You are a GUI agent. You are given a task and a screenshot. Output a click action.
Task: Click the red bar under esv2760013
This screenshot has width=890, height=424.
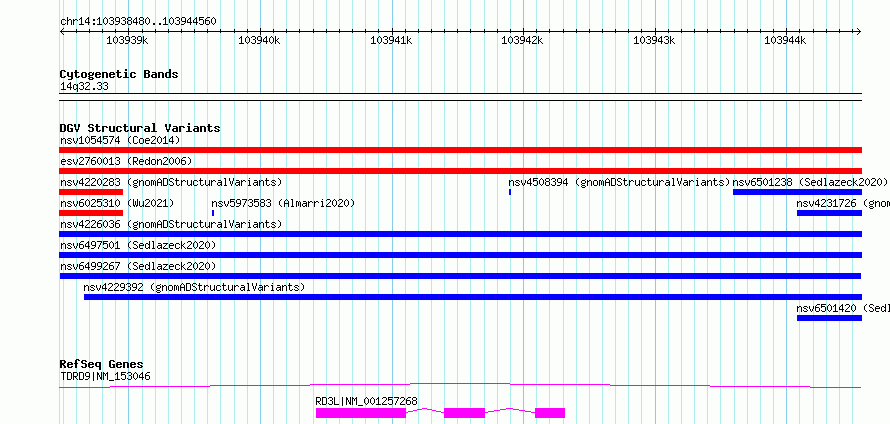pyautogui.click(x=460, y=171)
